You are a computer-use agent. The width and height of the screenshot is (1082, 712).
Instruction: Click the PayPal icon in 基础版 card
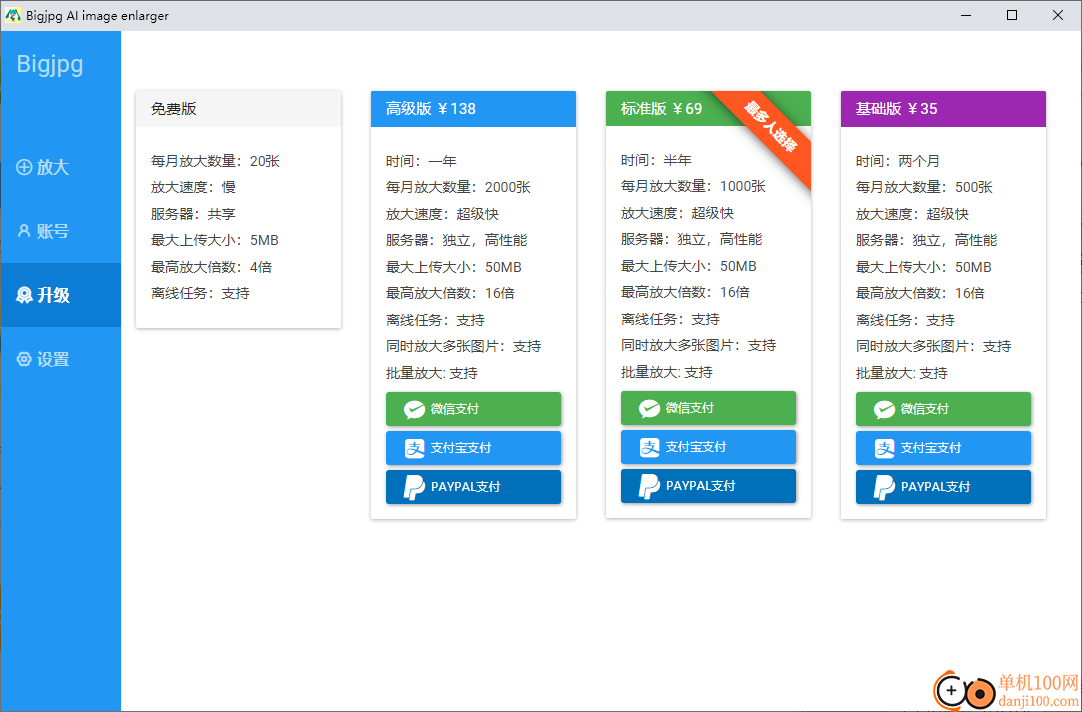[884, 487]
